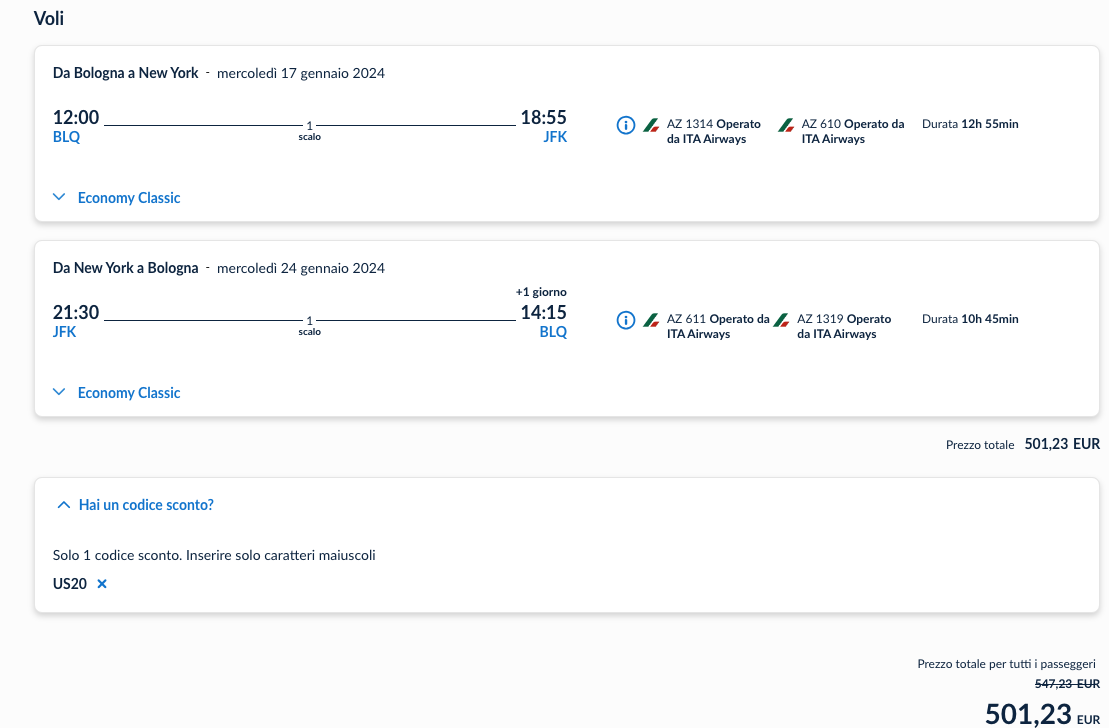Click BLQ arrival code on return flight
1109x728 pixels.
tap(553, 333)
